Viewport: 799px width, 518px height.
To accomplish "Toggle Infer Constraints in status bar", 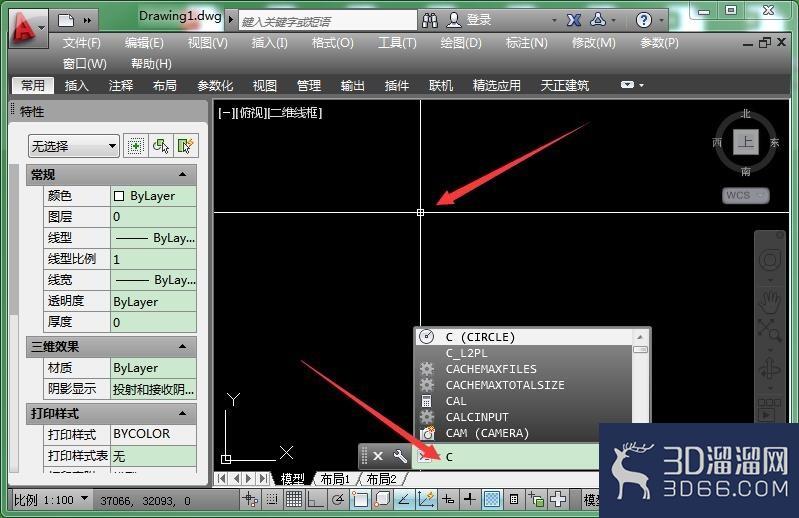I will [x=250, y=500].
